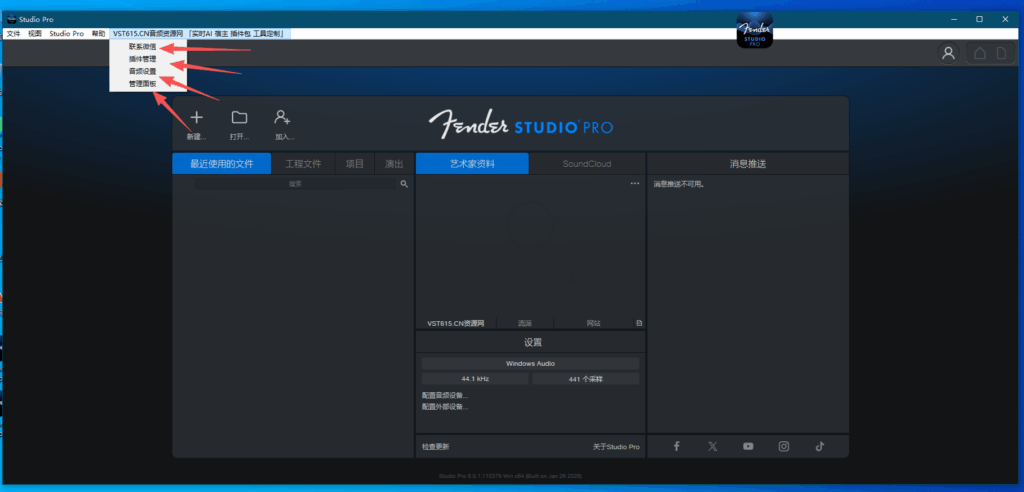The image size is (1024, 492).
Task: Click into the 搜索 search field
Action: pos(296,184)
